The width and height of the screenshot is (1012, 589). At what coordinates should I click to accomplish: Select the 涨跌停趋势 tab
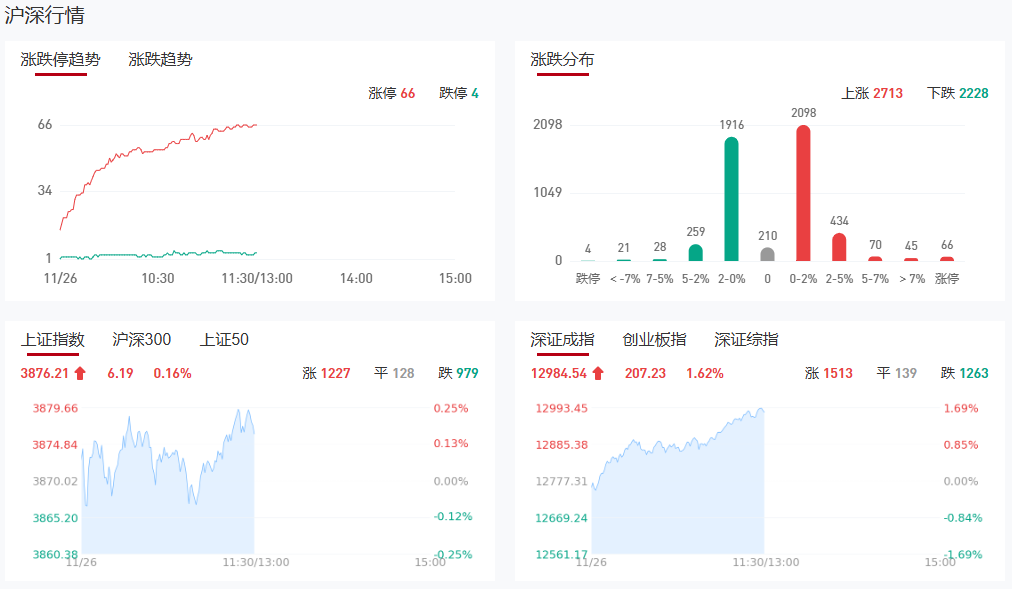(61, 60)
